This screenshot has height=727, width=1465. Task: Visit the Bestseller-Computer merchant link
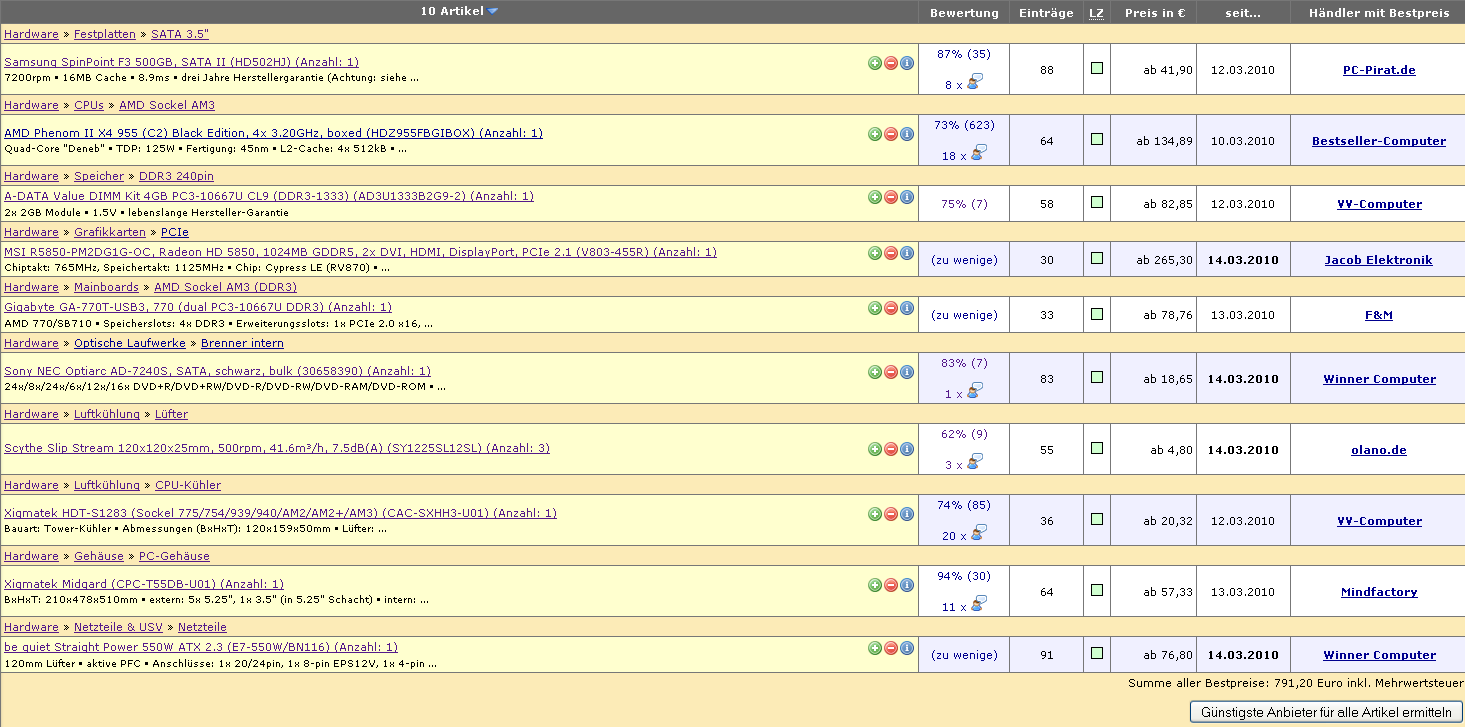[x=1379, y=141]
